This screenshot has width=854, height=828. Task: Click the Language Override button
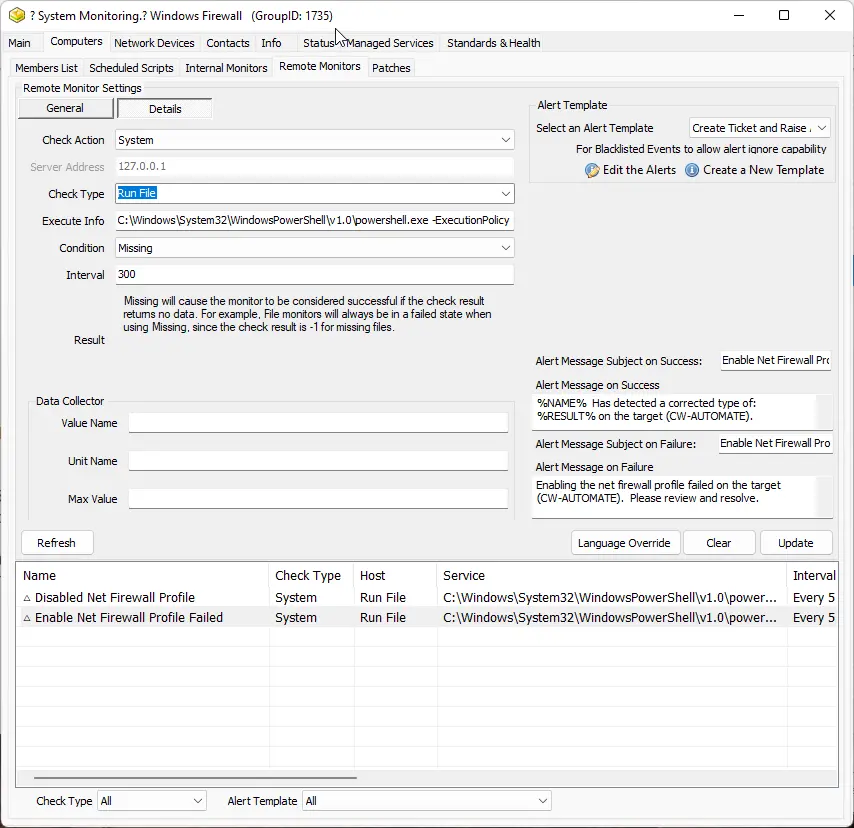[x=624, y=543]
